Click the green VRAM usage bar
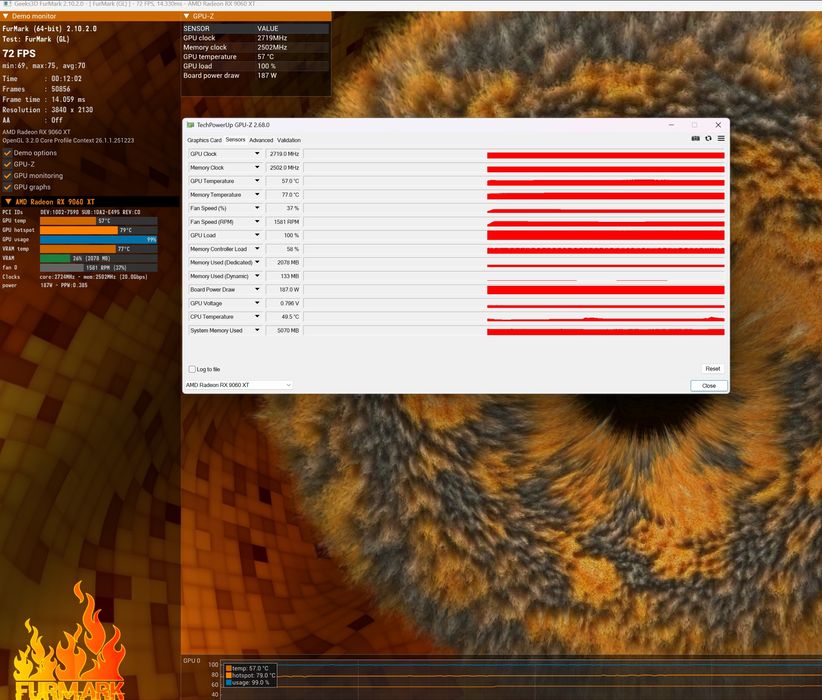Viewport: 822px width, 700px height. pos(55,259)
